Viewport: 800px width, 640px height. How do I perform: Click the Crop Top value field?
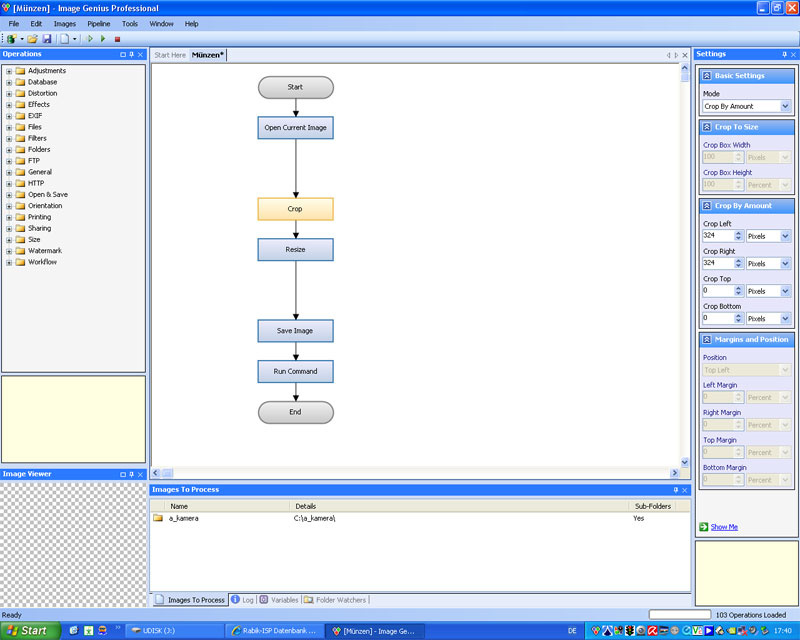click(716, 291)
